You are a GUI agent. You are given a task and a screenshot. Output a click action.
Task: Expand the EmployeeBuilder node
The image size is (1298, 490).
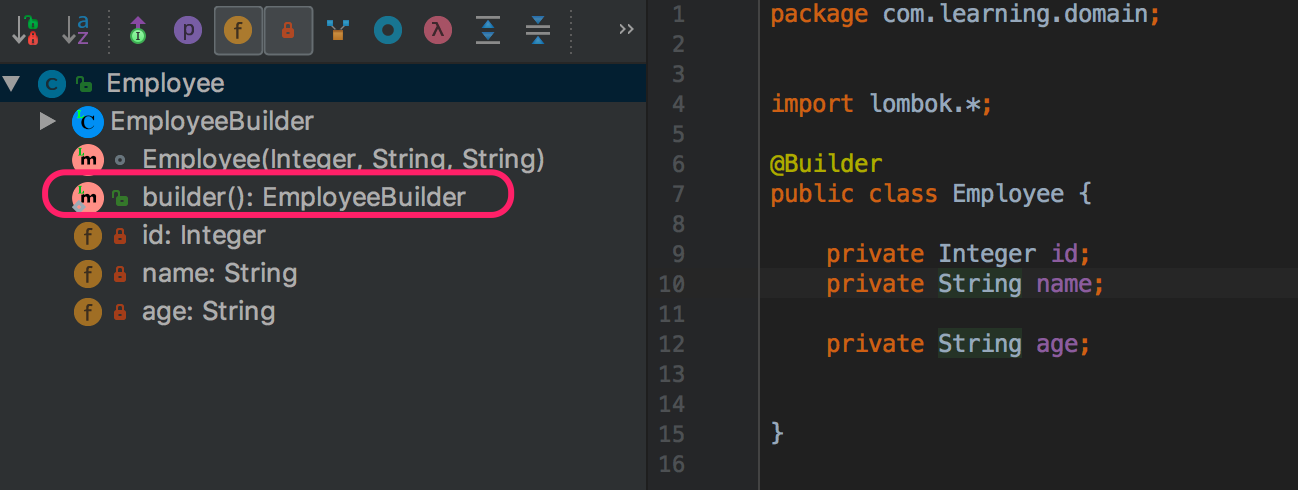tap(47, 122)
